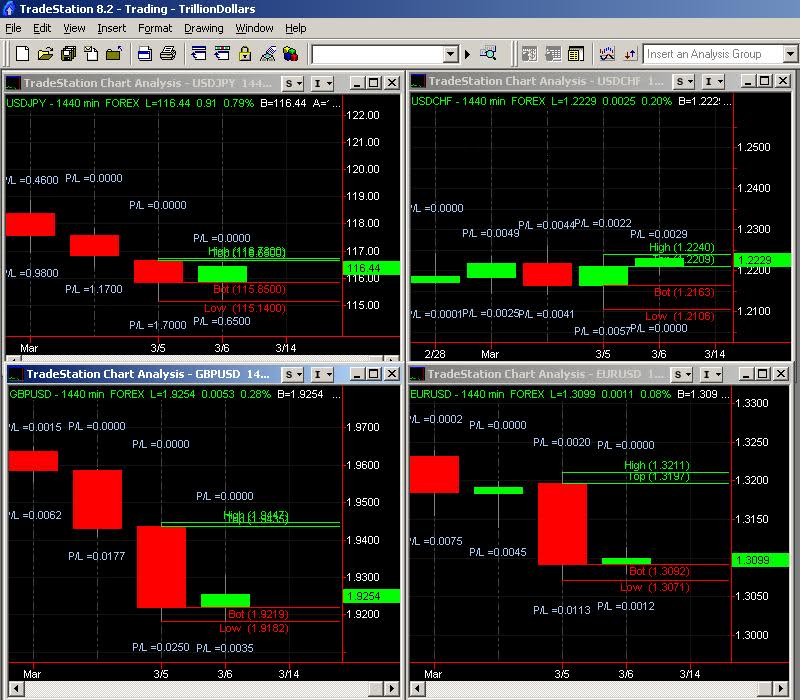The width and height of the screenshot is (800, 700).
Task: Open the S dropdown in USDCHF window
Action: [684, 81]
